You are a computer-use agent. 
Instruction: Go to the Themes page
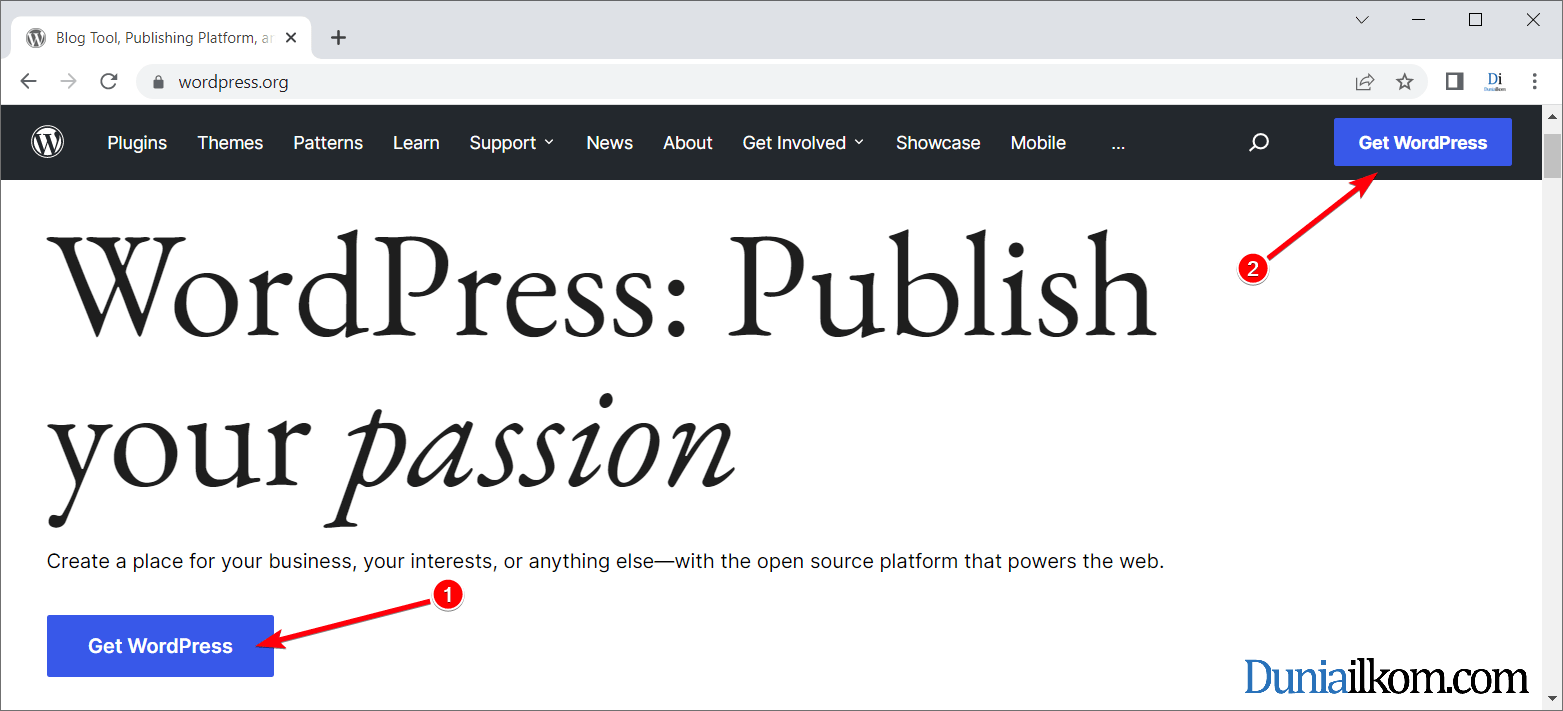pos(230,143)
